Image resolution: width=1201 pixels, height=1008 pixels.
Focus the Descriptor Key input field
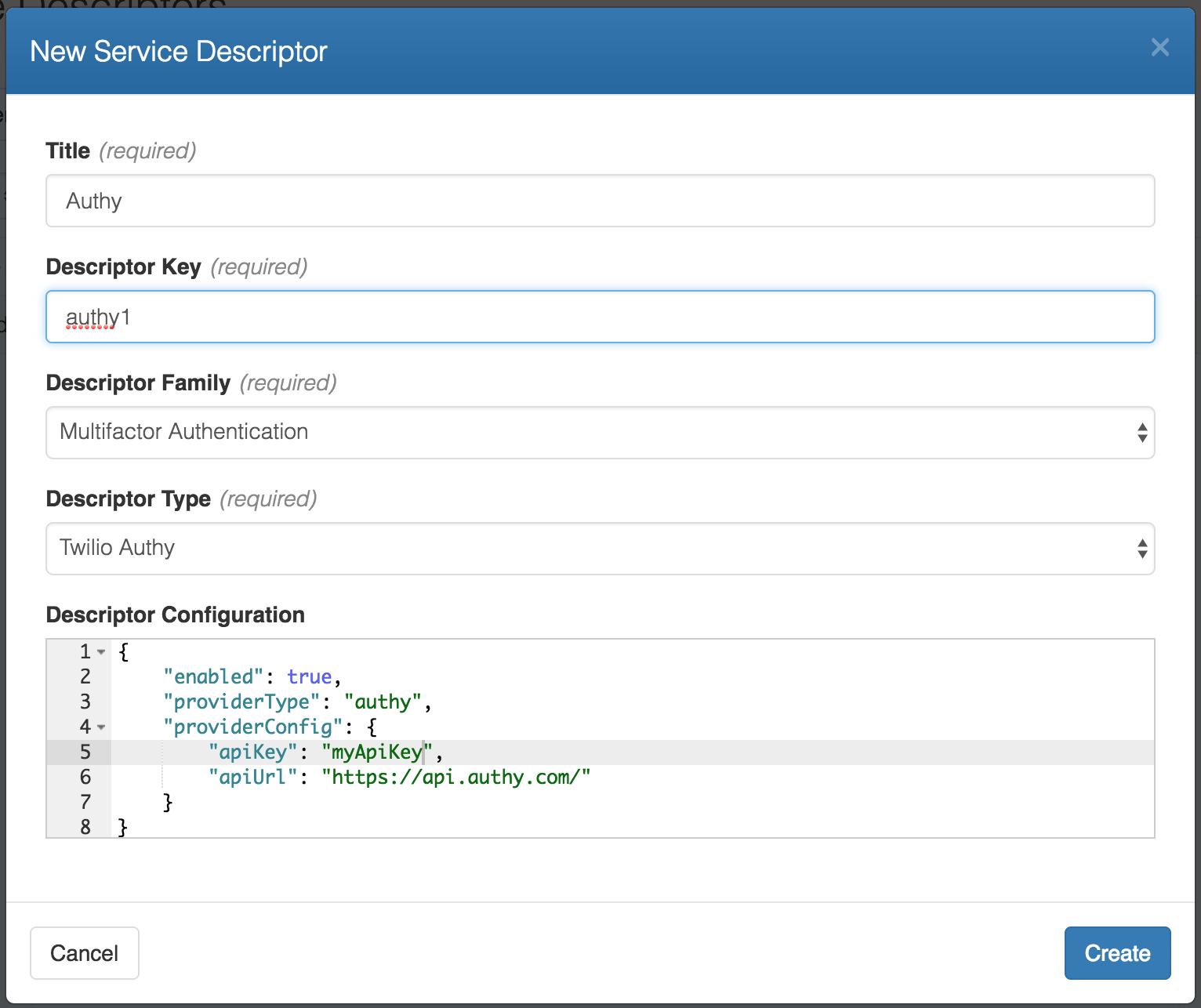[x=600, y=317]
